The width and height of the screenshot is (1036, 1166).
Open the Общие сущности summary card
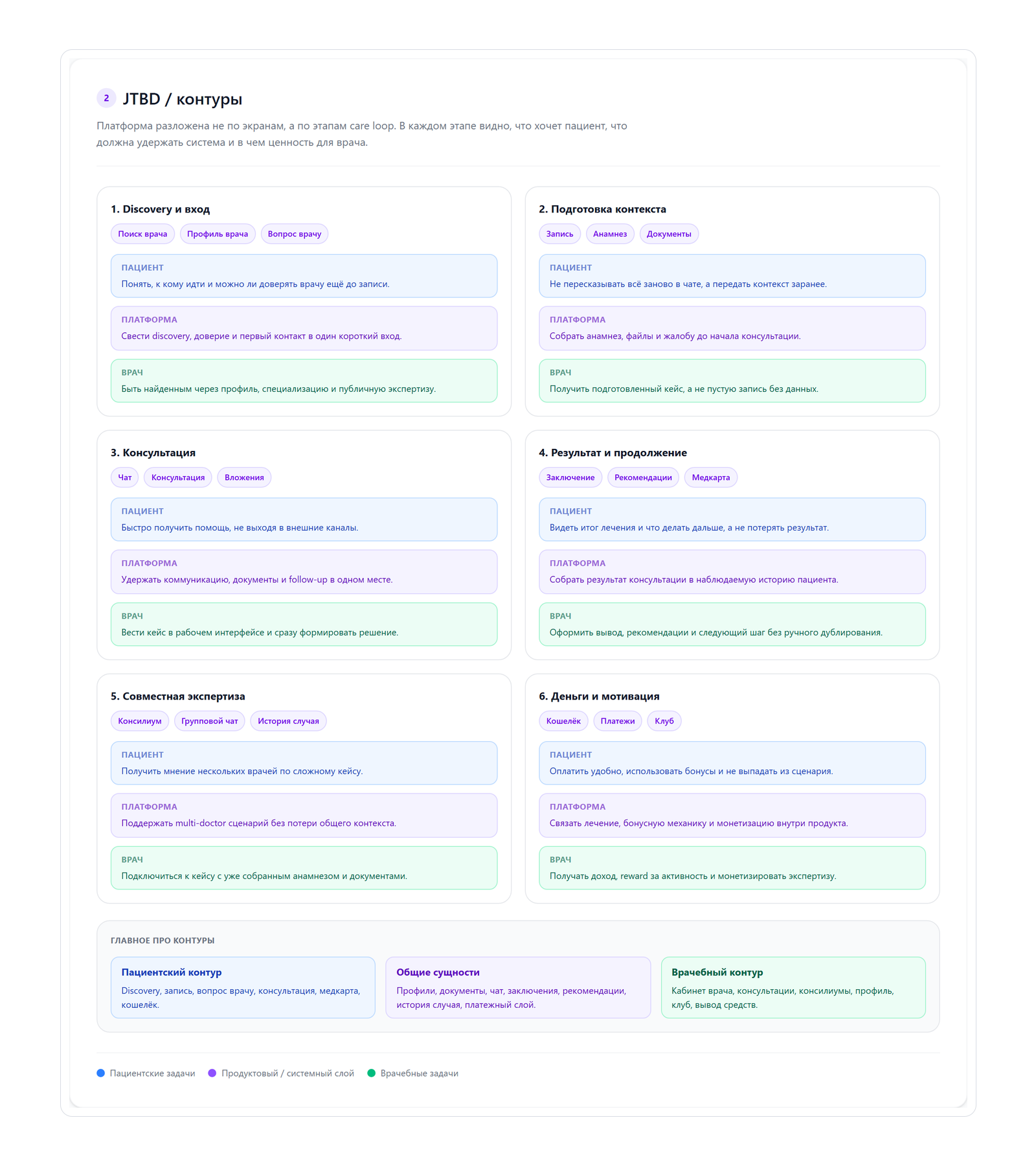(x=518, y=987)
